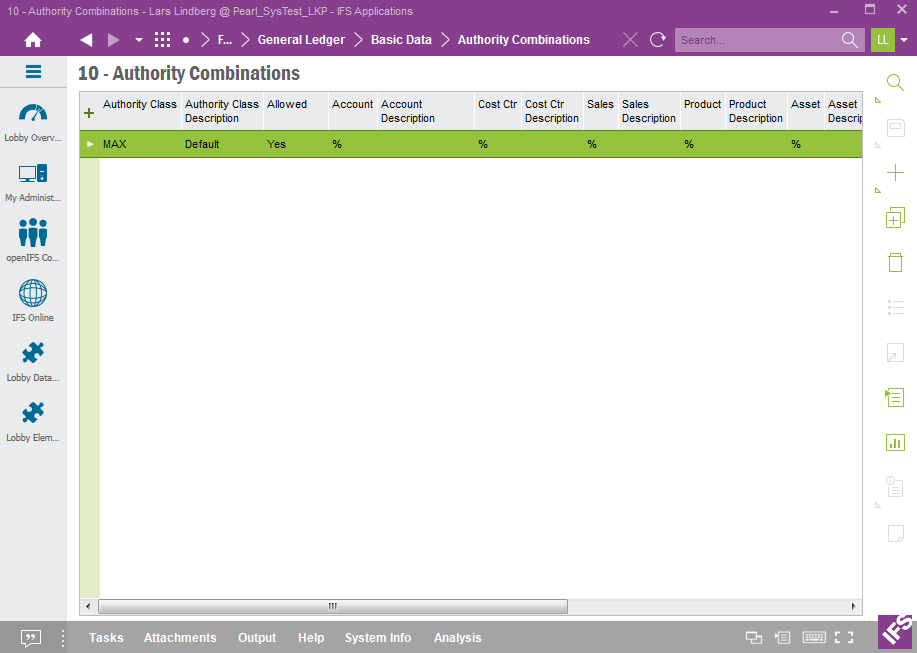The image size is (917, 653).
Task: Click the Home icon in top bar
Action: point(33,40)
